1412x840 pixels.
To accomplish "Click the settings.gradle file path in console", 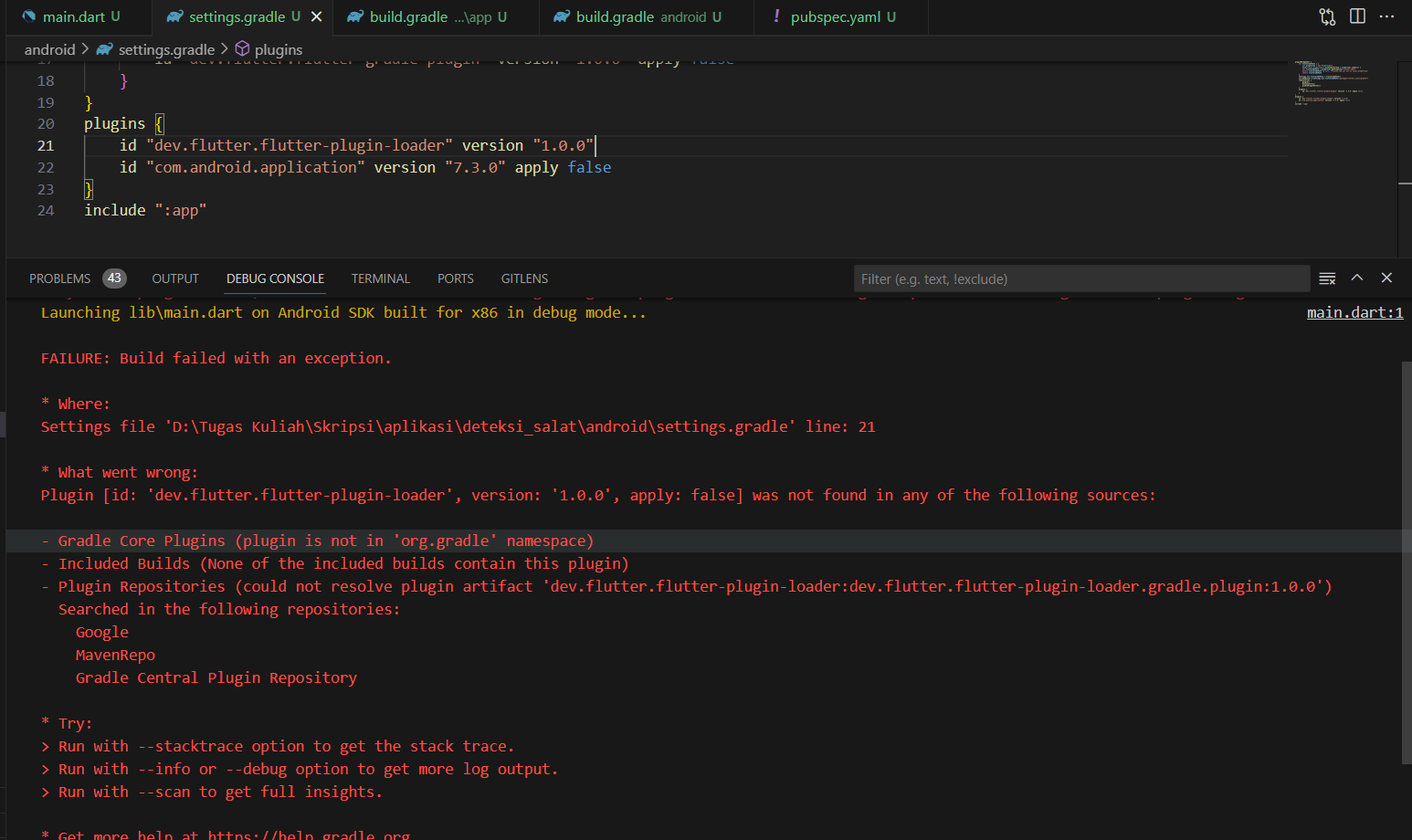I will 479,426.
